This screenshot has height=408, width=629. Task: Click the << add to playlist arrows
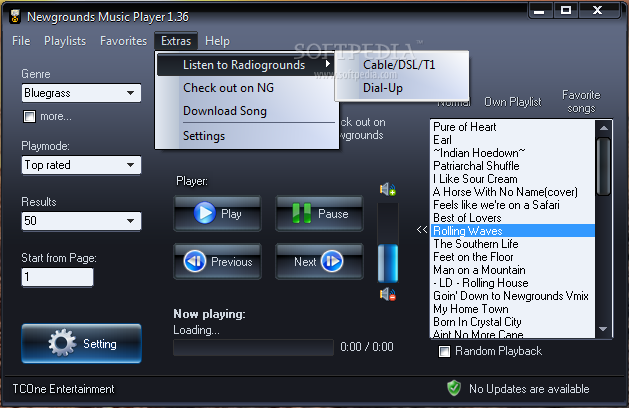[x=422, y=229]
